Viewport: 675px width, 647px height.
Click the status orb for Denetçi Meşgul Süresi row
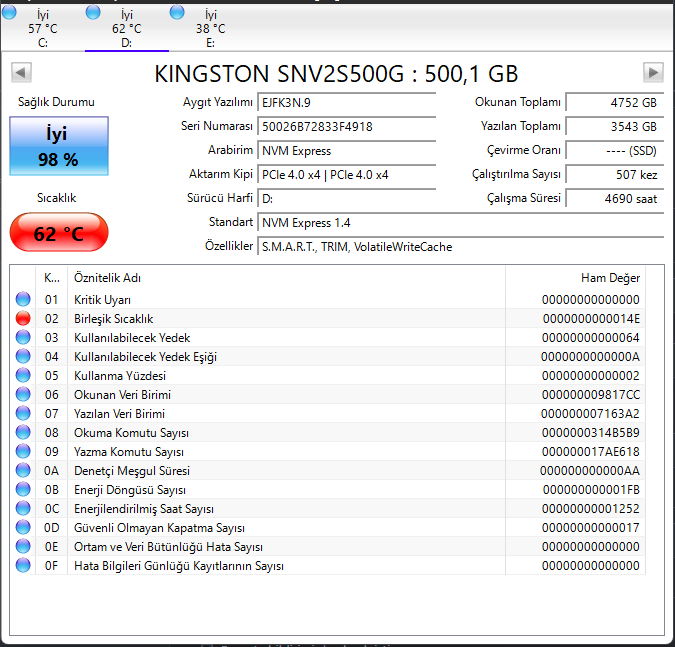click(23, 470)
